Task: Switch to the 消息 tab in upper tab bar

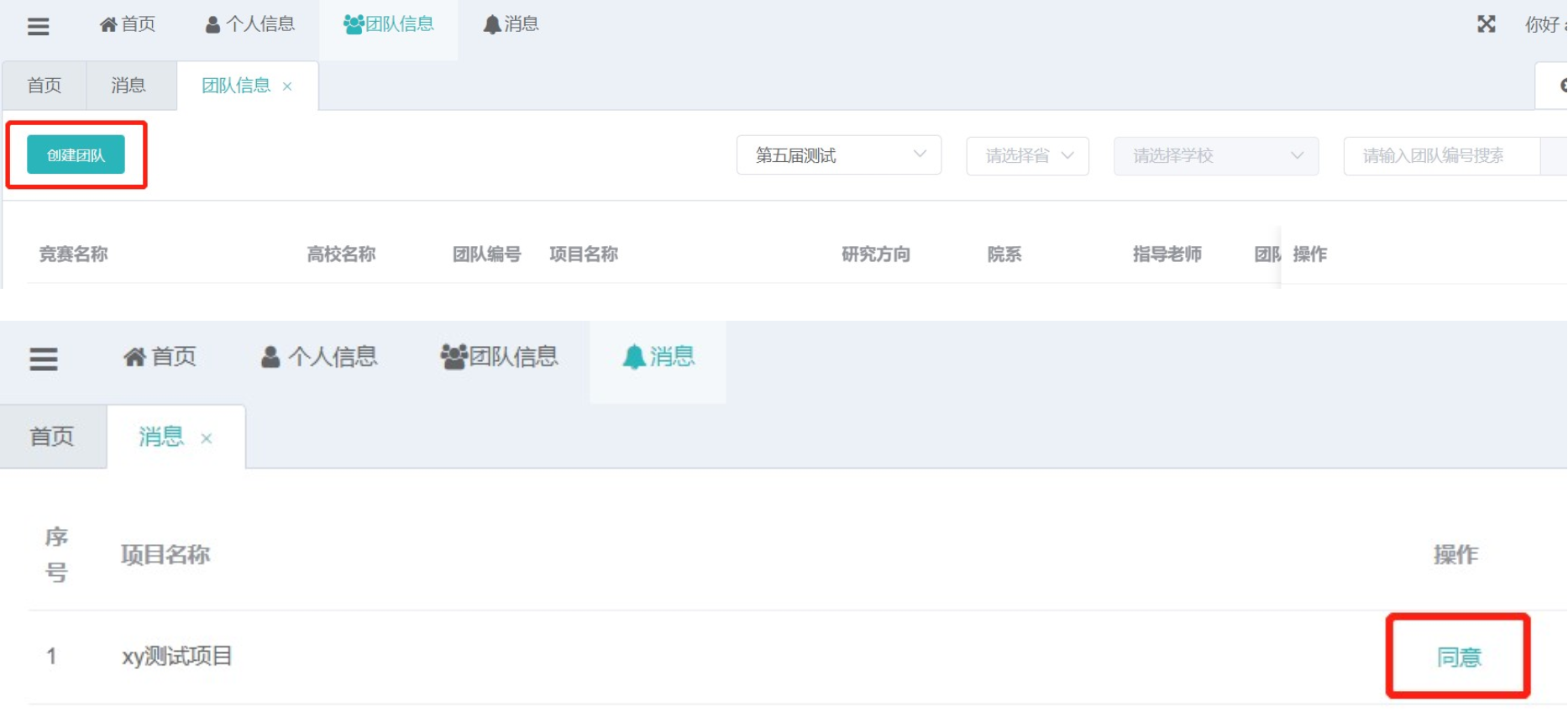Action: click(128, 86)
